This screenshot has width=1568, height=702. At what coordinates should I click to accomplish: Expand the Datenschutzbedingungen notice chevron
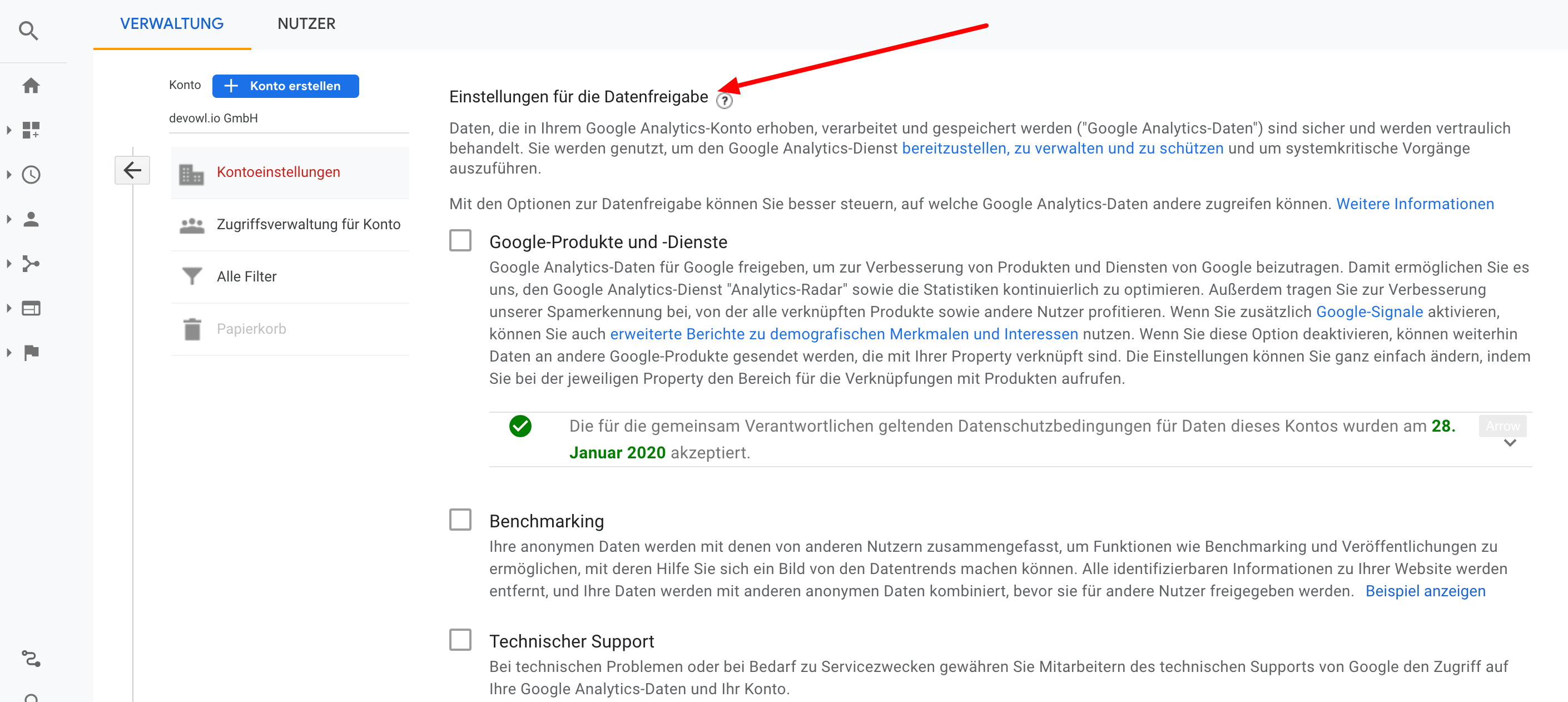(1510, 443)
